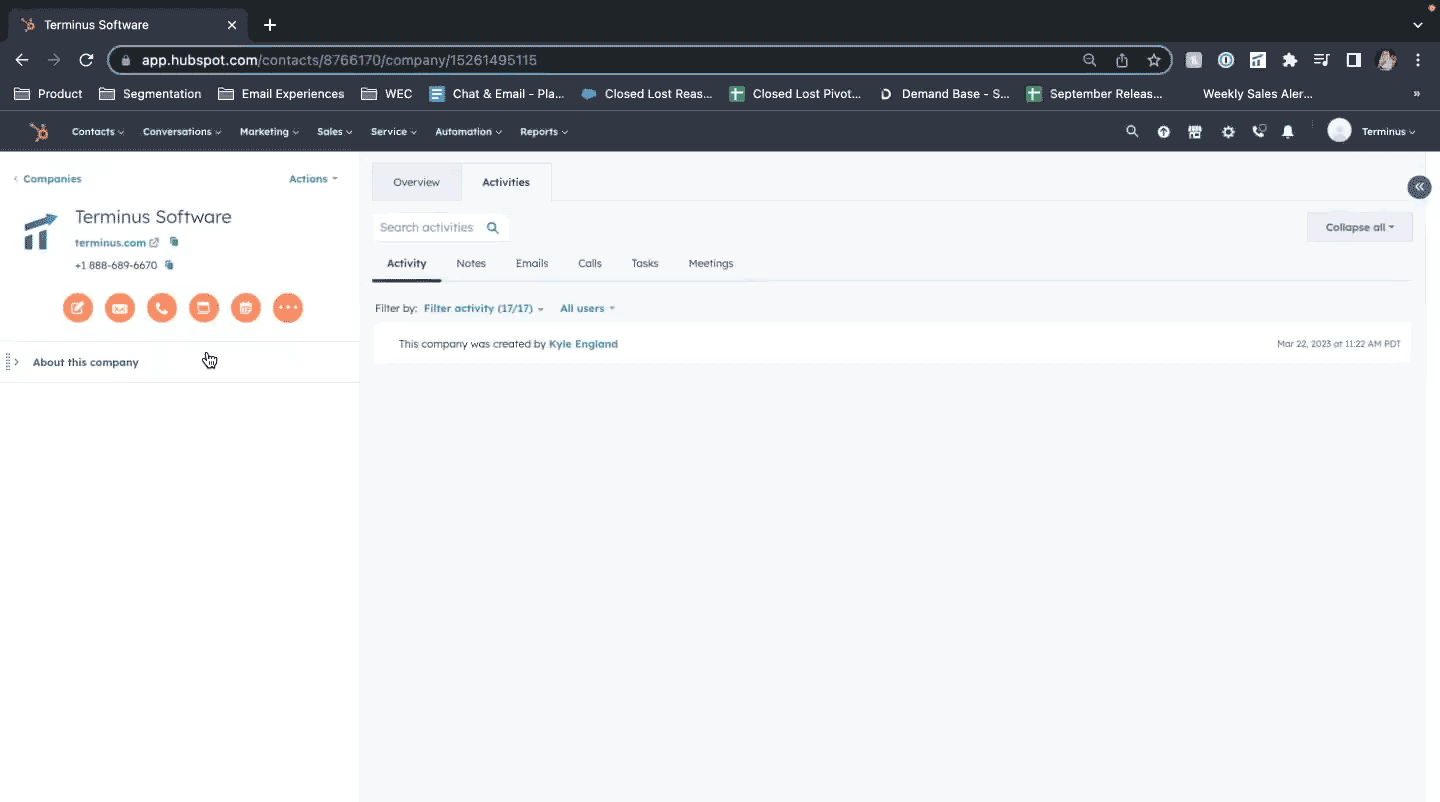1440x802 pixels.
Task: Show more bookmarks with double-arrow
Action: (x=1416, y=94)
